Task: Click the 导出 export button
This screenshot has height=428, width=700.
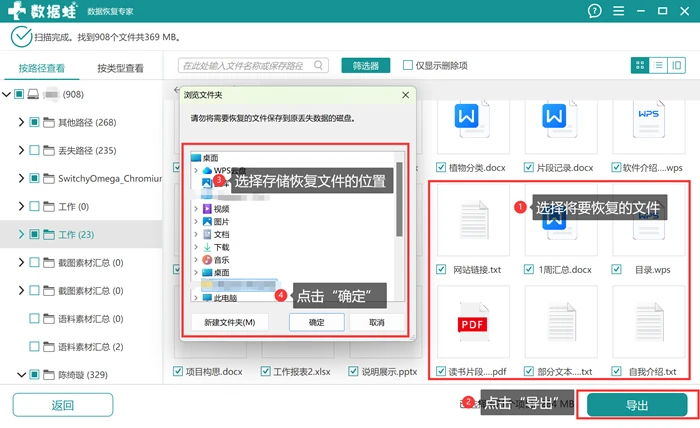Action: point(637,405)
